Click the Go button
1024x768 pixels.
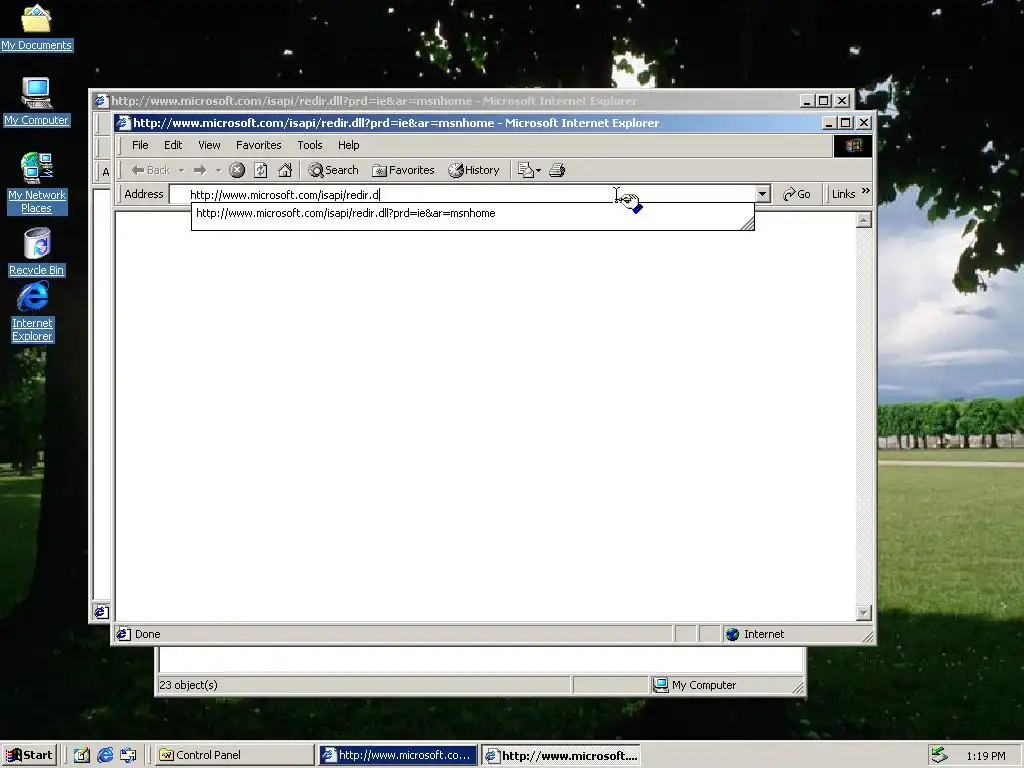797,194
